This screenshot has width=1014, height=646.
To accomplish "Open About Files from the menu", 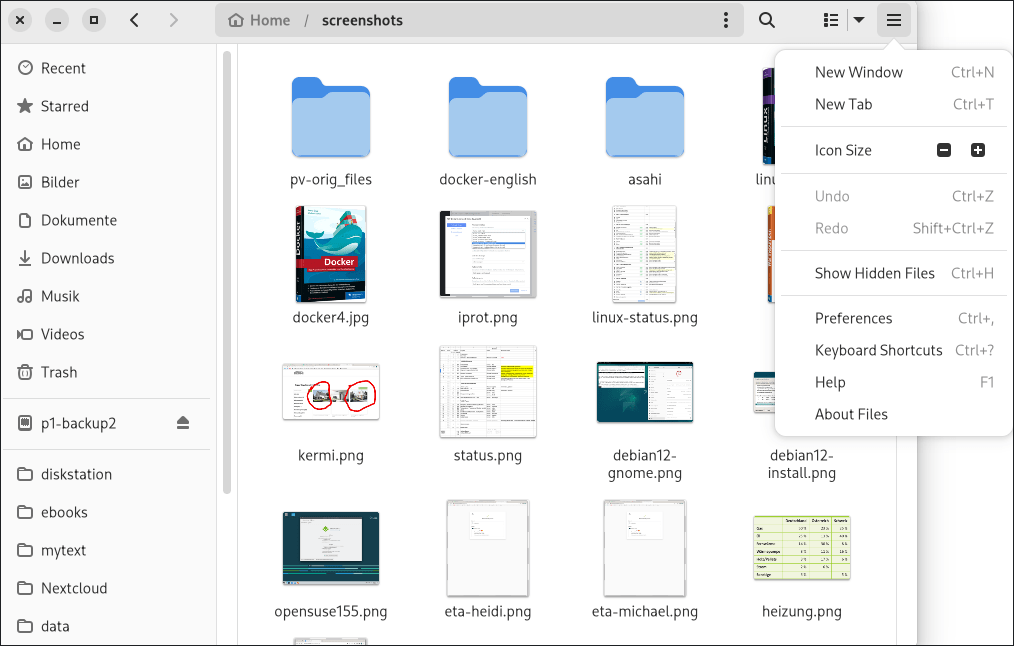I will point(894,415).
